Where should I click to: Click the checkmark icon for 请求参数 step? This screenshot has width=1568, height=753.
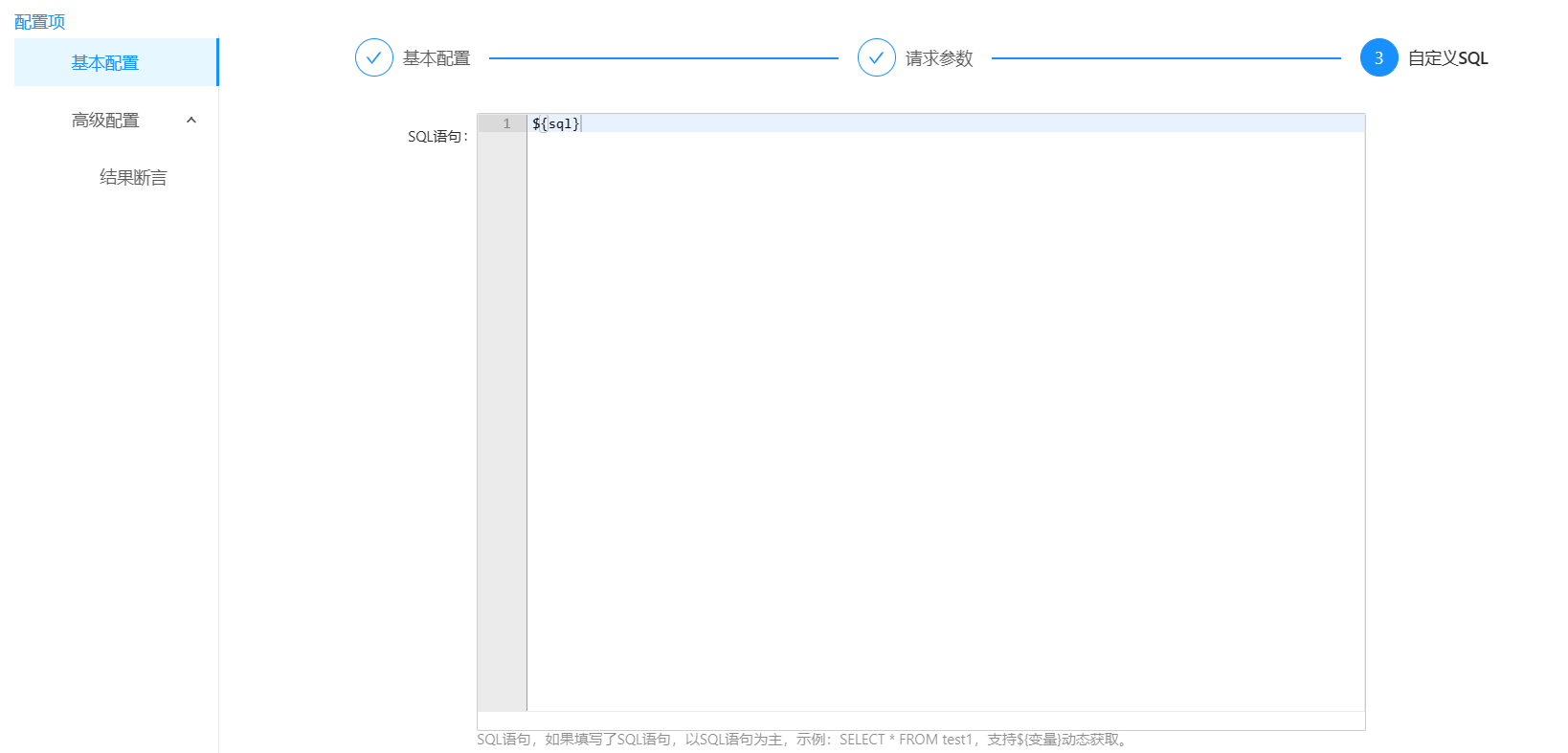tap(876, 57)
